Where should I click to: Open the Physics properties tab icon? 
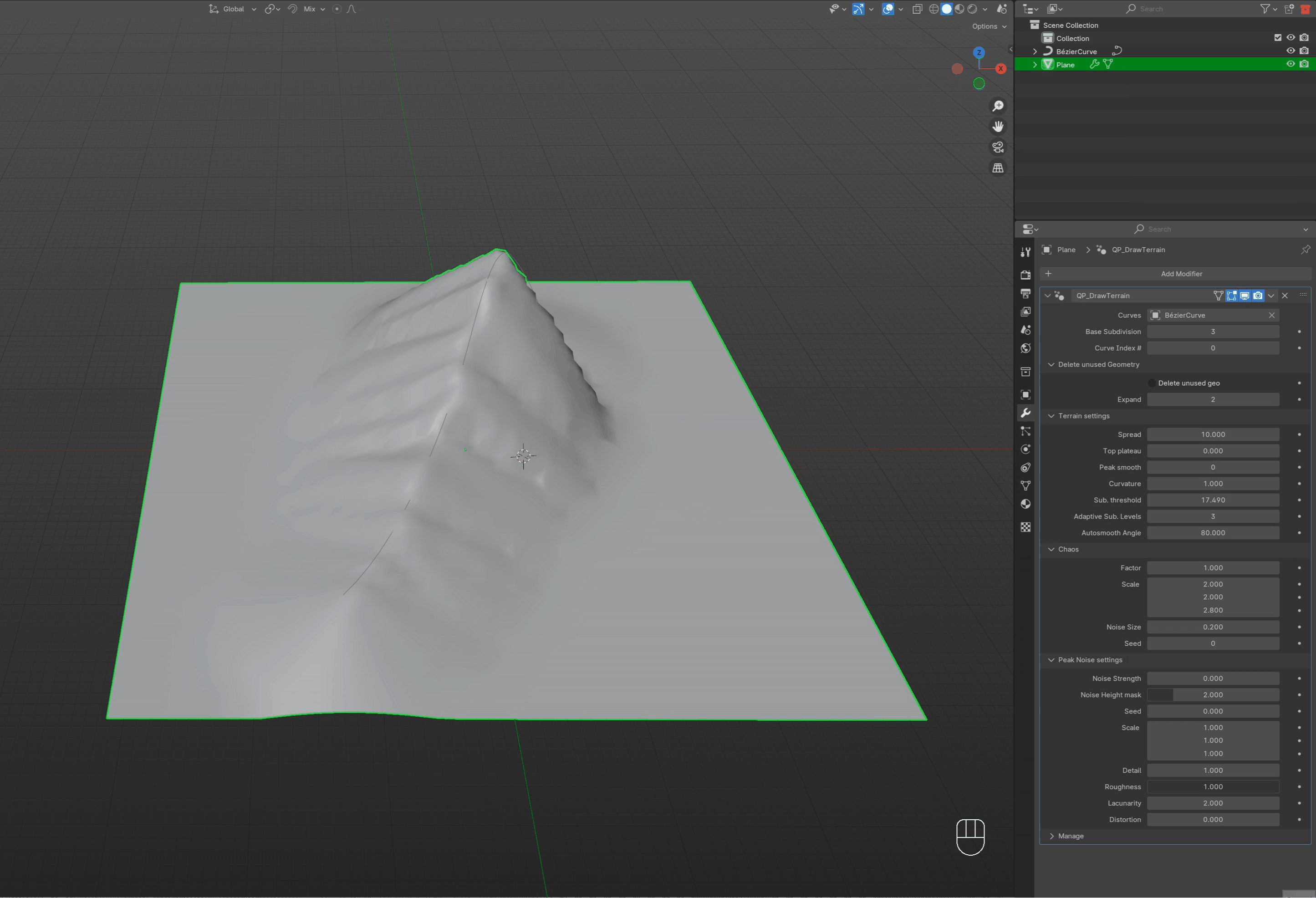[1025, 449]
